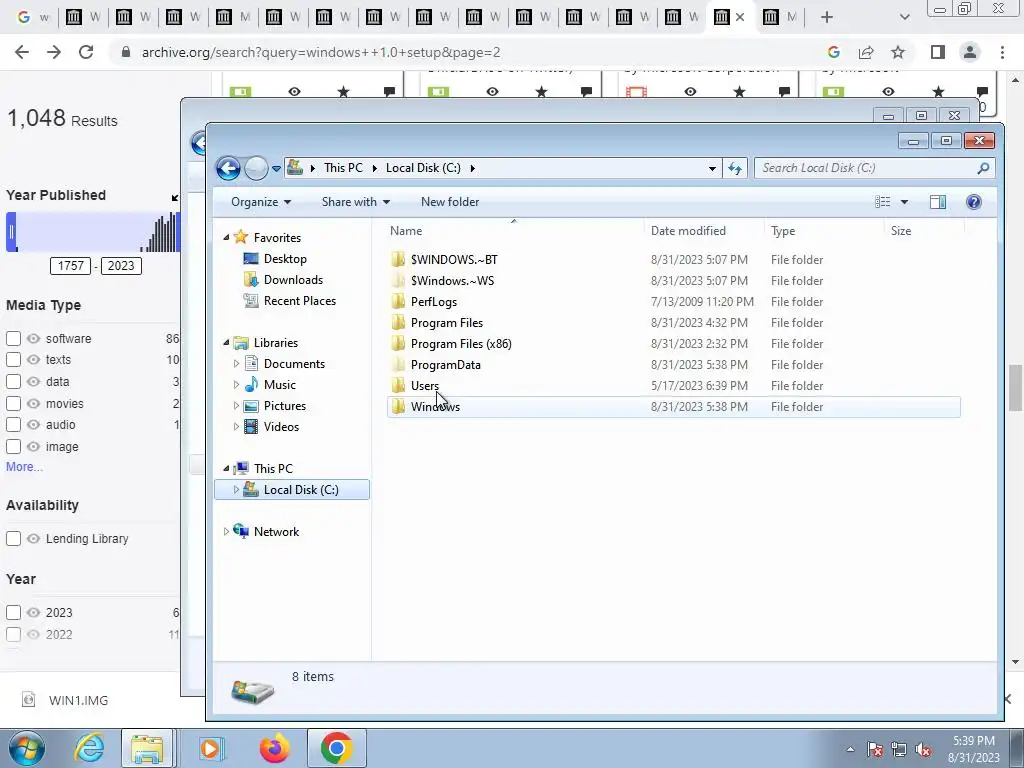Show Chrome's tab search dropdown
This screenshot has width=1024, height=768.
[904, 17]
